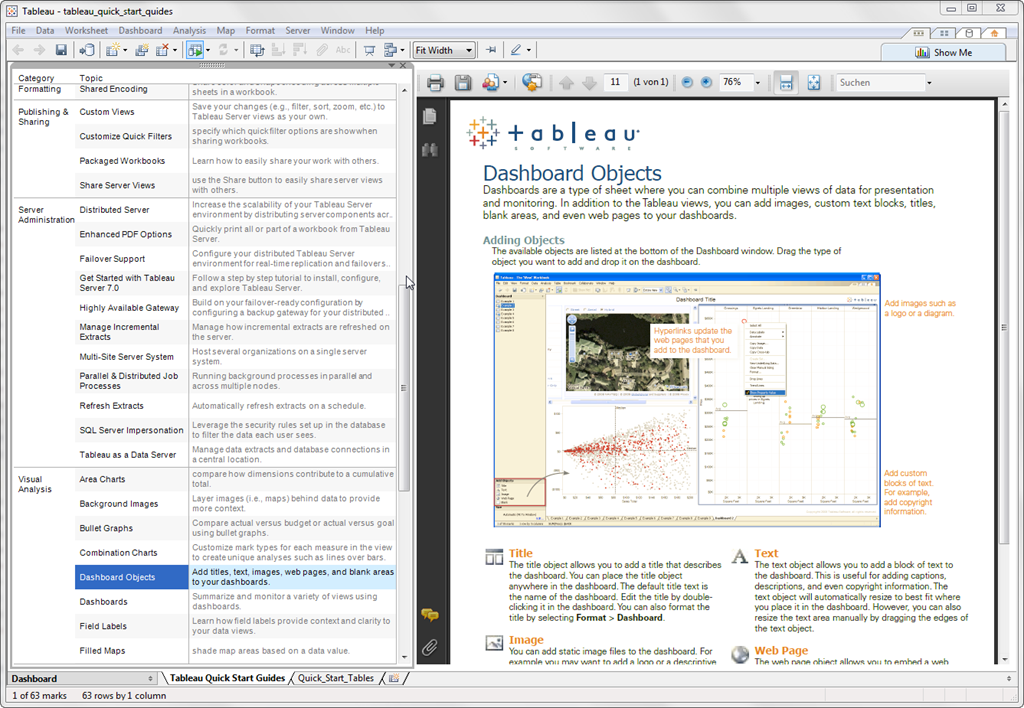Click the PDF zoom in plus icon
Image resolution: width=1024 pixels, height=708 pixels.
pyautogui.click(x=707, y=82)
